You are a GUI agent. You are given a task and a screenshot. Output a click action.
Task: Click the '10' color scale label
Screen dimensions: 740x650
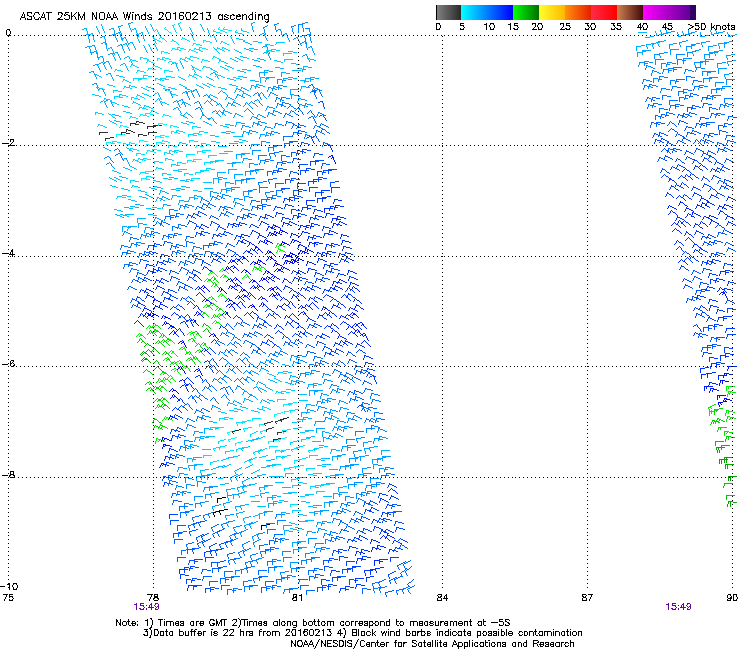[x=489, y=26]
